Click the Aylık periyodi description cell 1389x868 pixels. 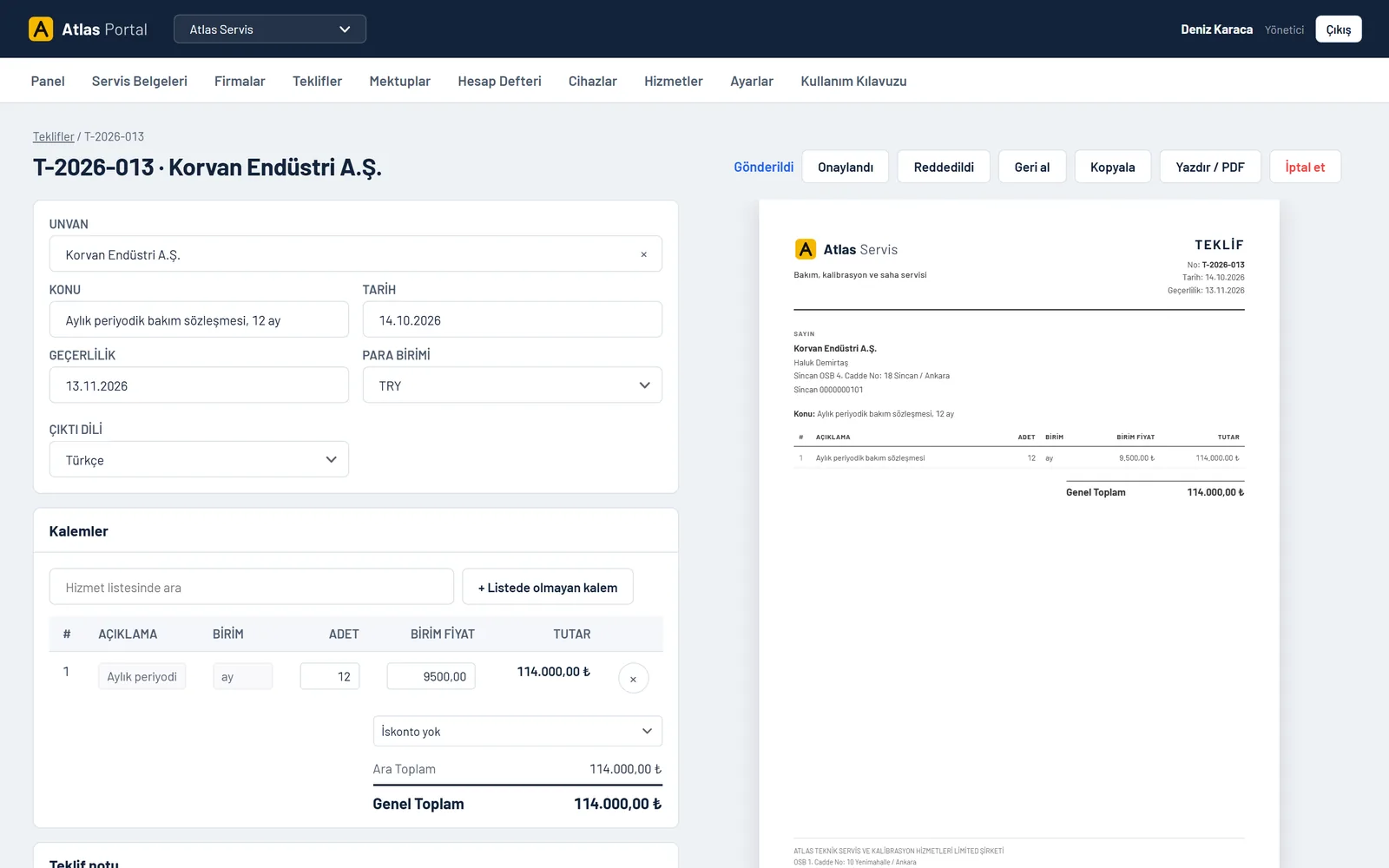[142, 676]
